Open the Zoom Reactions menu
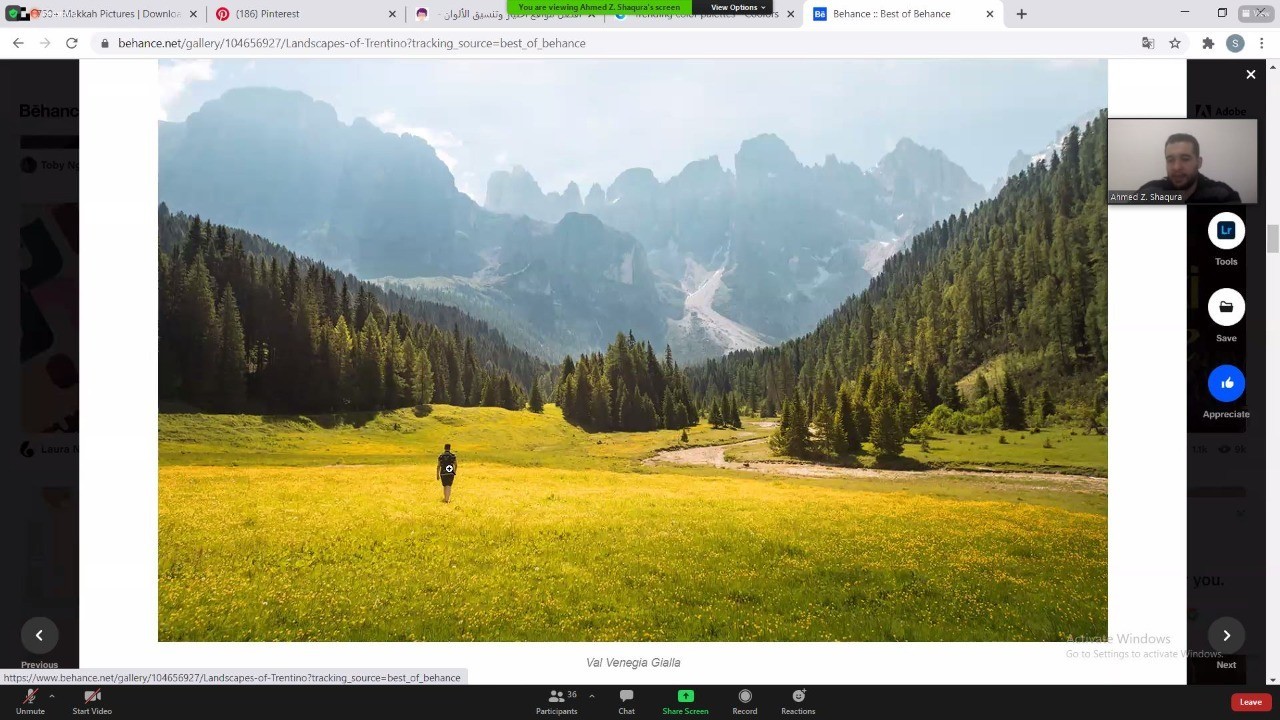The width and height of the screenshot is (1280, 720). click(798, 701)
